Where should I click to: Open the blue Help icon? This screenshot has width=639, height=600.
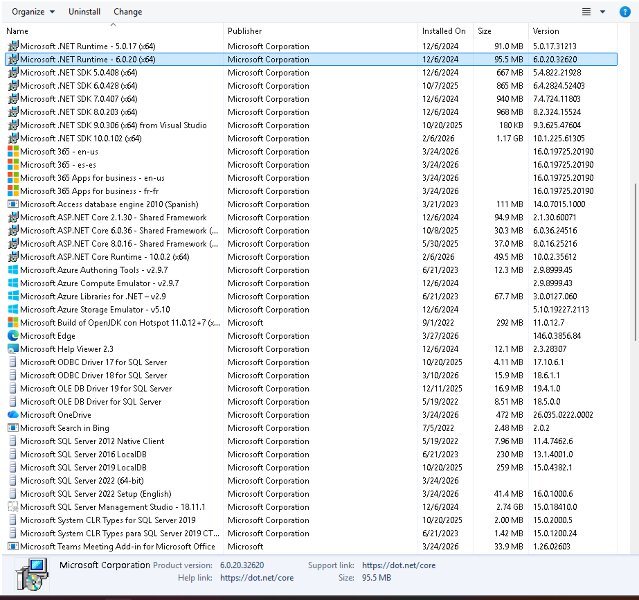point(625,12)
